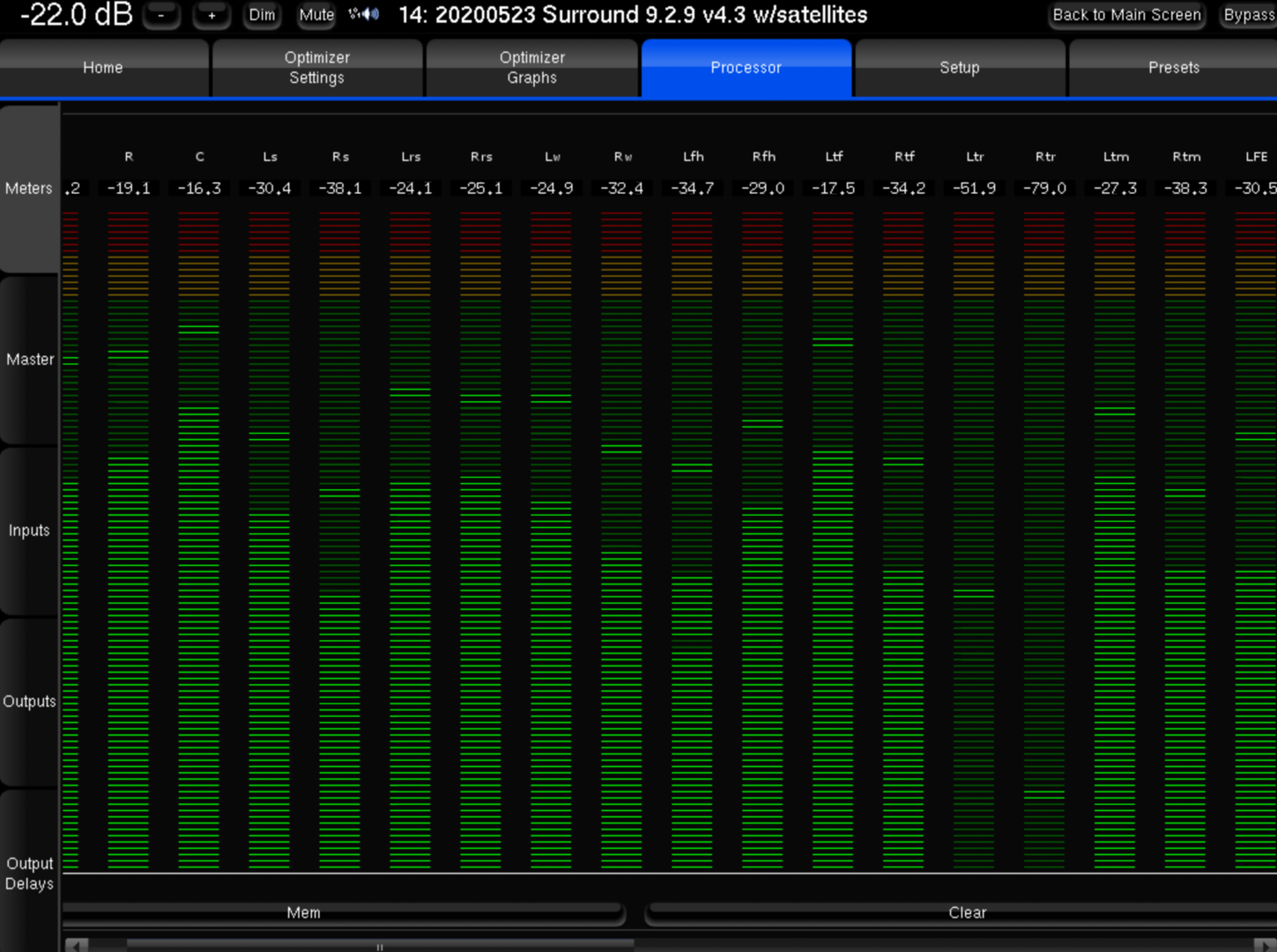The height and width of the screenshot is (952, 1277).
Task: Open the Optimizer Settings tab
Action: [x=317, y=68]
